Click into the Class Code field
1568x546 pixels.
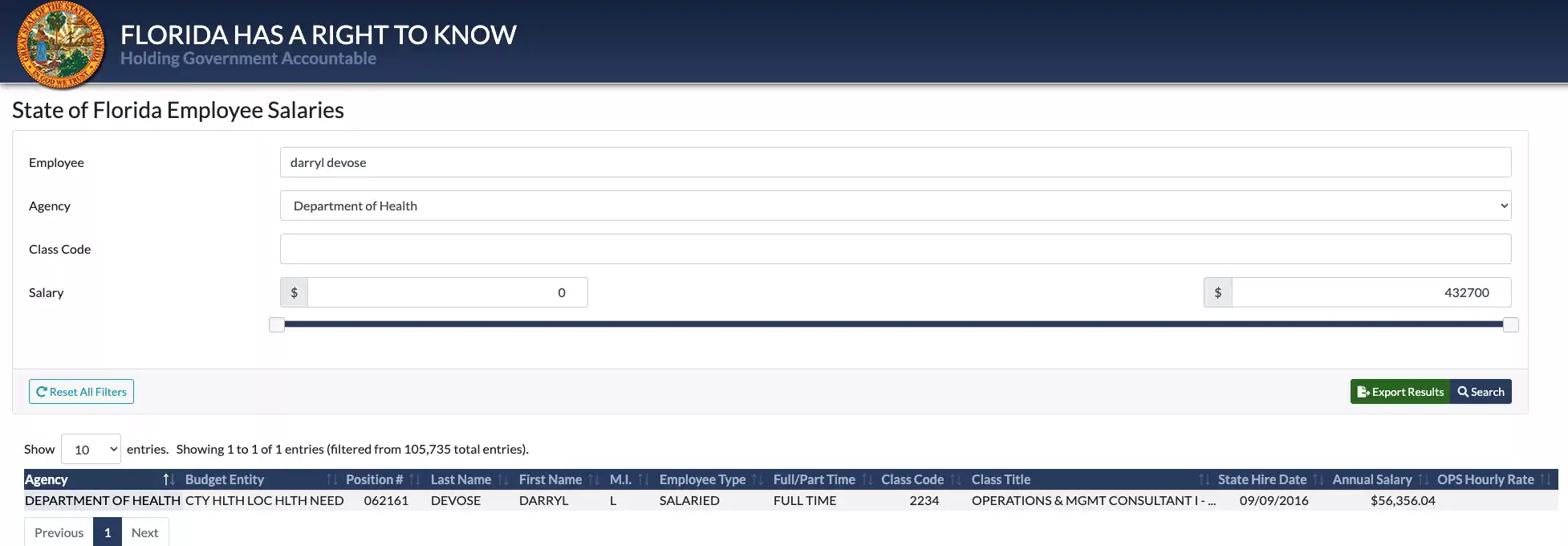click(895, 249)
